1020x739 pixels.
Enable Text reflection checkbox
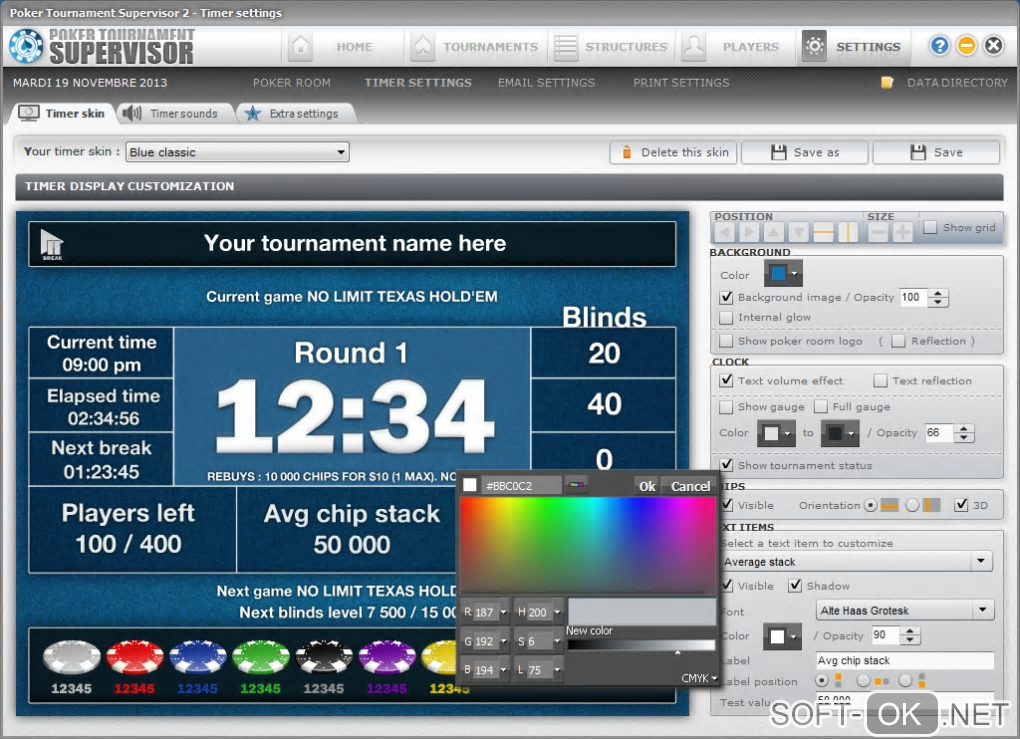(x=880, y=381)
